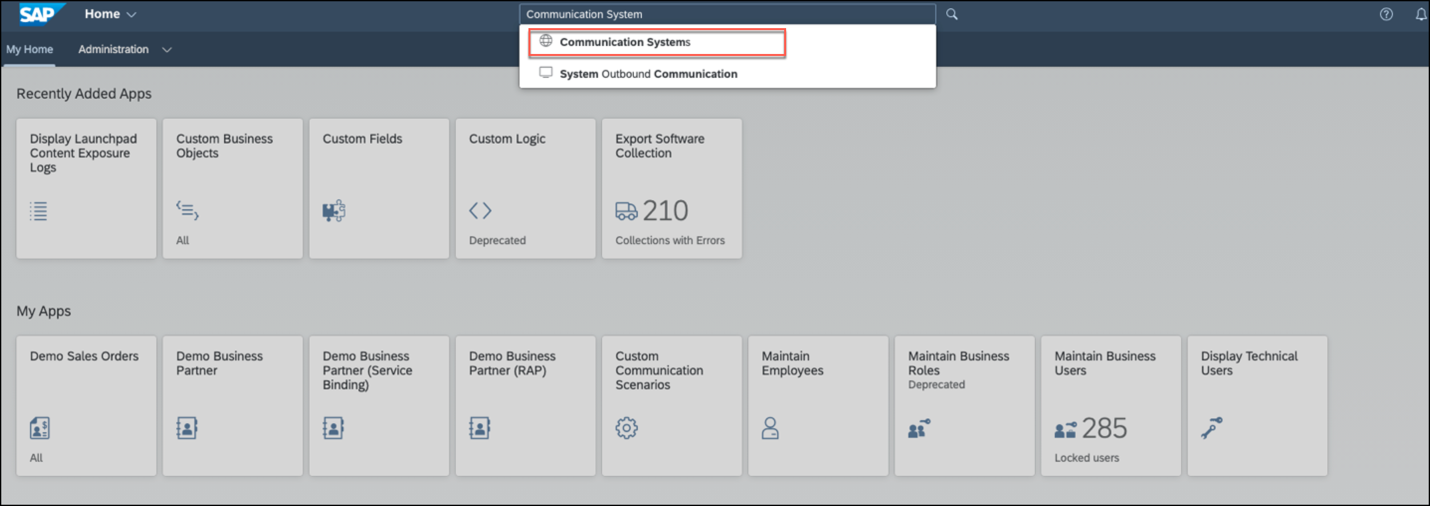Click address book icon on RAP tile
This screenshot has height=510, width=1430.
[x=480, y=428]
